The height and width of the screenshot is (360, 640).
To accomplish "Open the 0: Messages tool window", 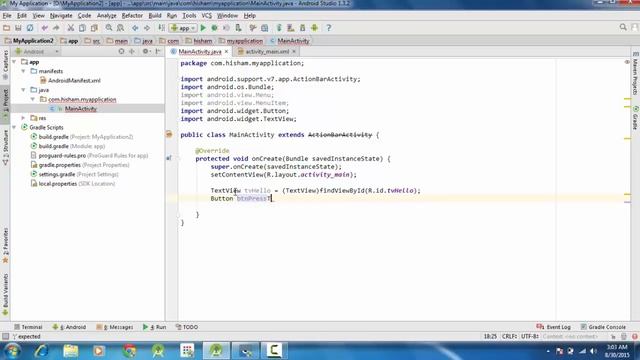I will pos(115,327).
